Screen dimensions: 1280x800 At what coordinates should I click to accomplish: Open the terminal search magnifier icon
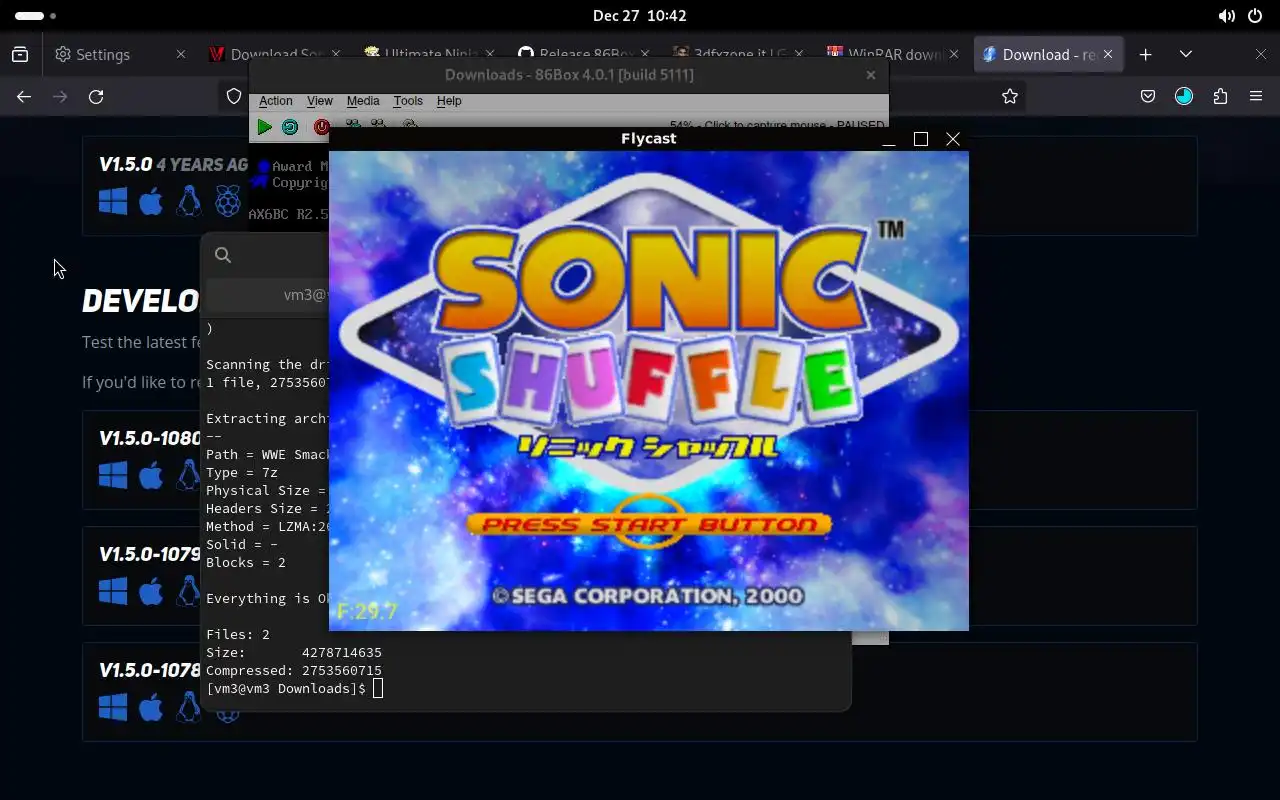point(223,255)
